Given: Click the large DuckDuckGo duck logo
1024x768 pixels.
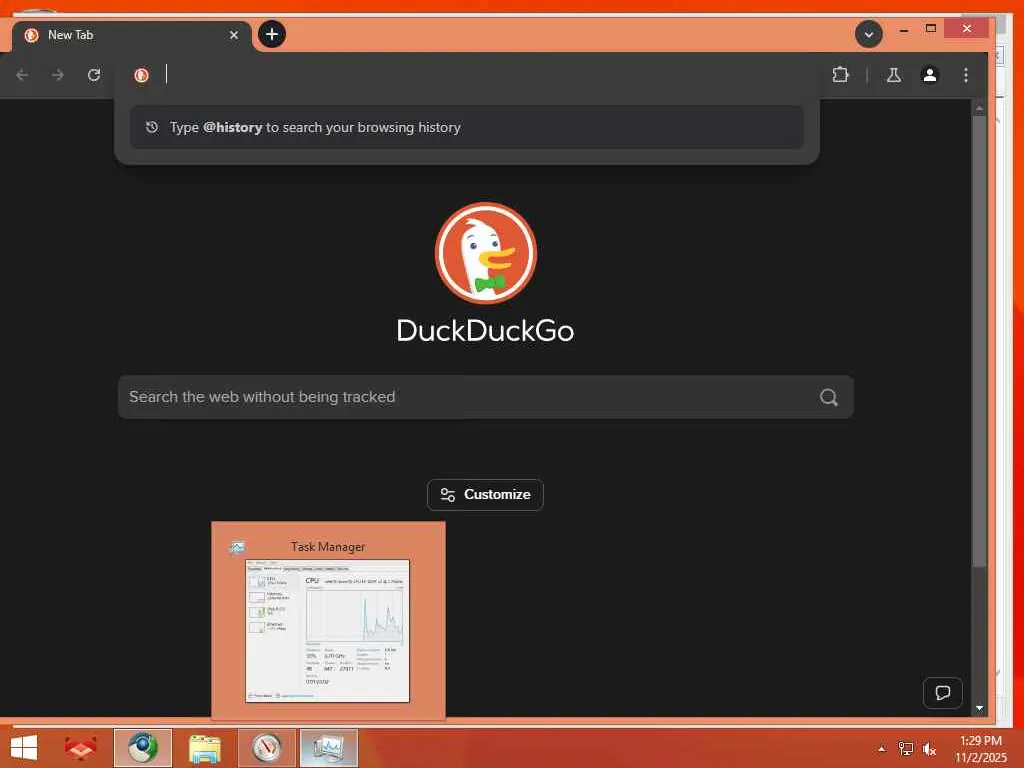Looking at the screenshot, I should click(x=486, y=253).
